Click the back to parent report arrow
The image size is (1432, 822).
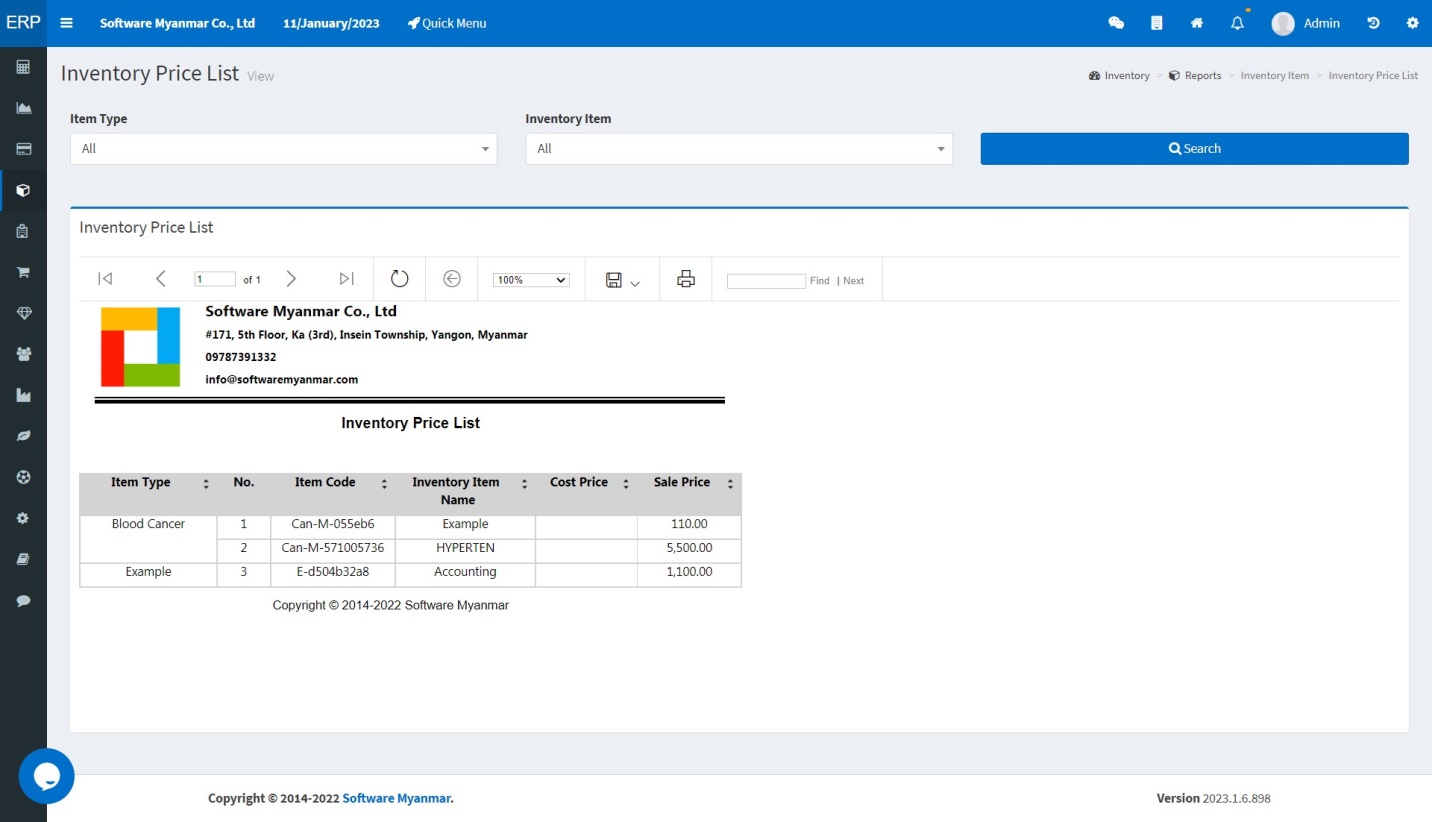tap(452, 279)
